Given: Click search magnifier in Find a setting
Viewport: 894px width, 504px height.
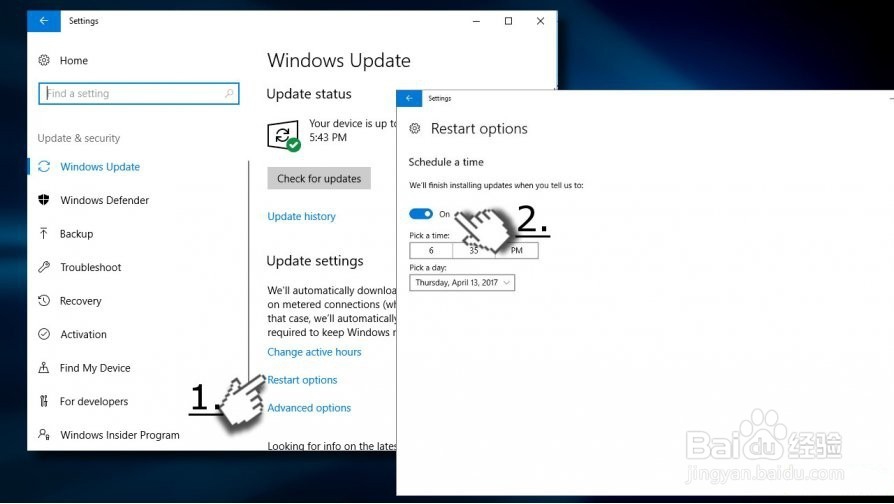Looking at the screenshot, I should (x=229, y=93).
